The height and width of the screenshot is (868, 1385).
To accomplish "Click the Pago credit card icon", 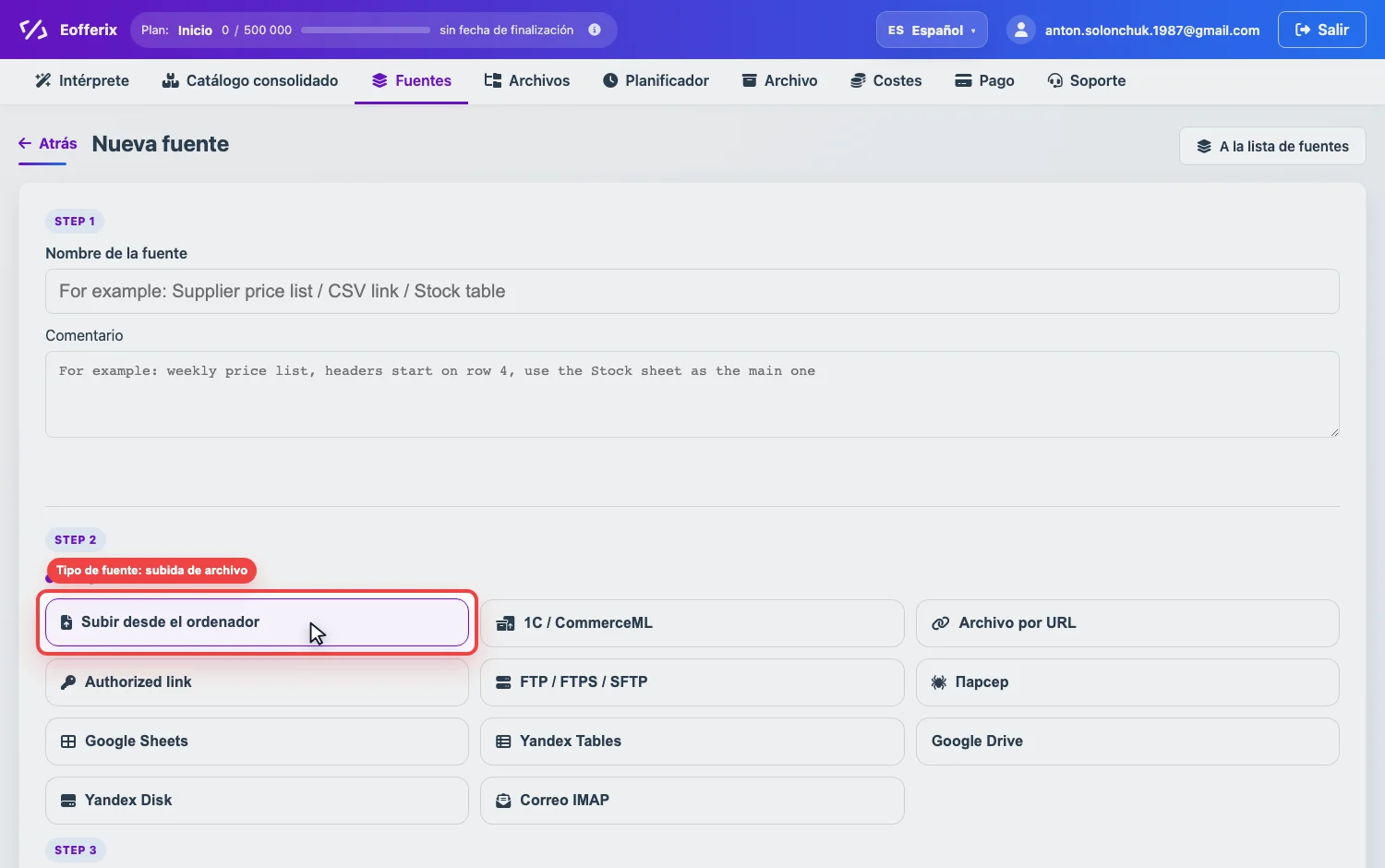I will point(963,80).
